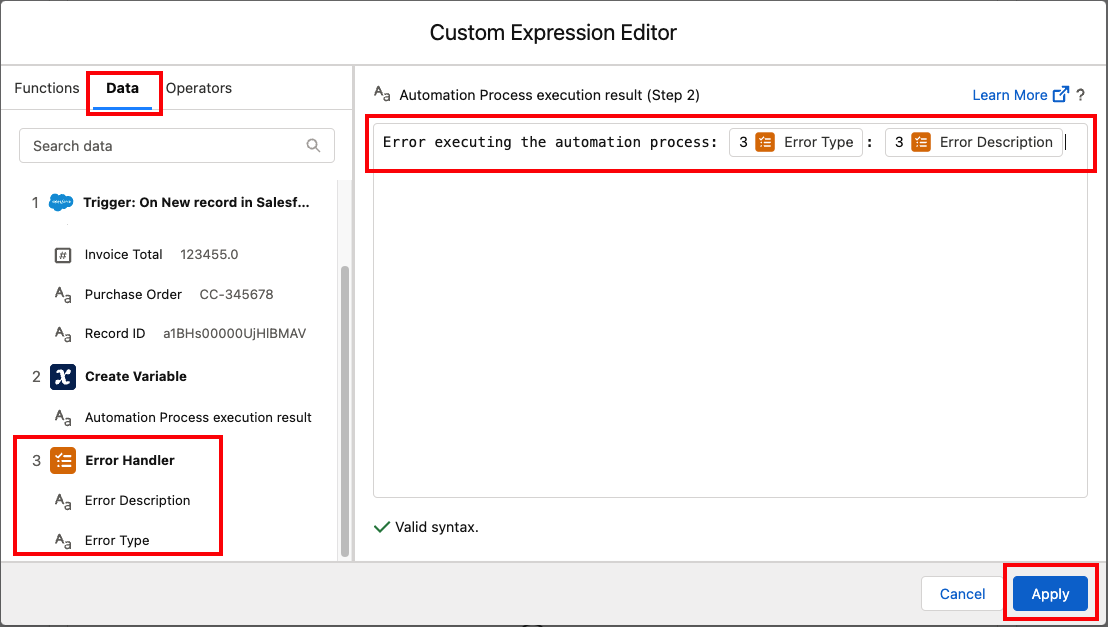This screenshot has height=627, width=1108.
Task: Click the orange Error Handler step icon
Action: pos(63,461)
